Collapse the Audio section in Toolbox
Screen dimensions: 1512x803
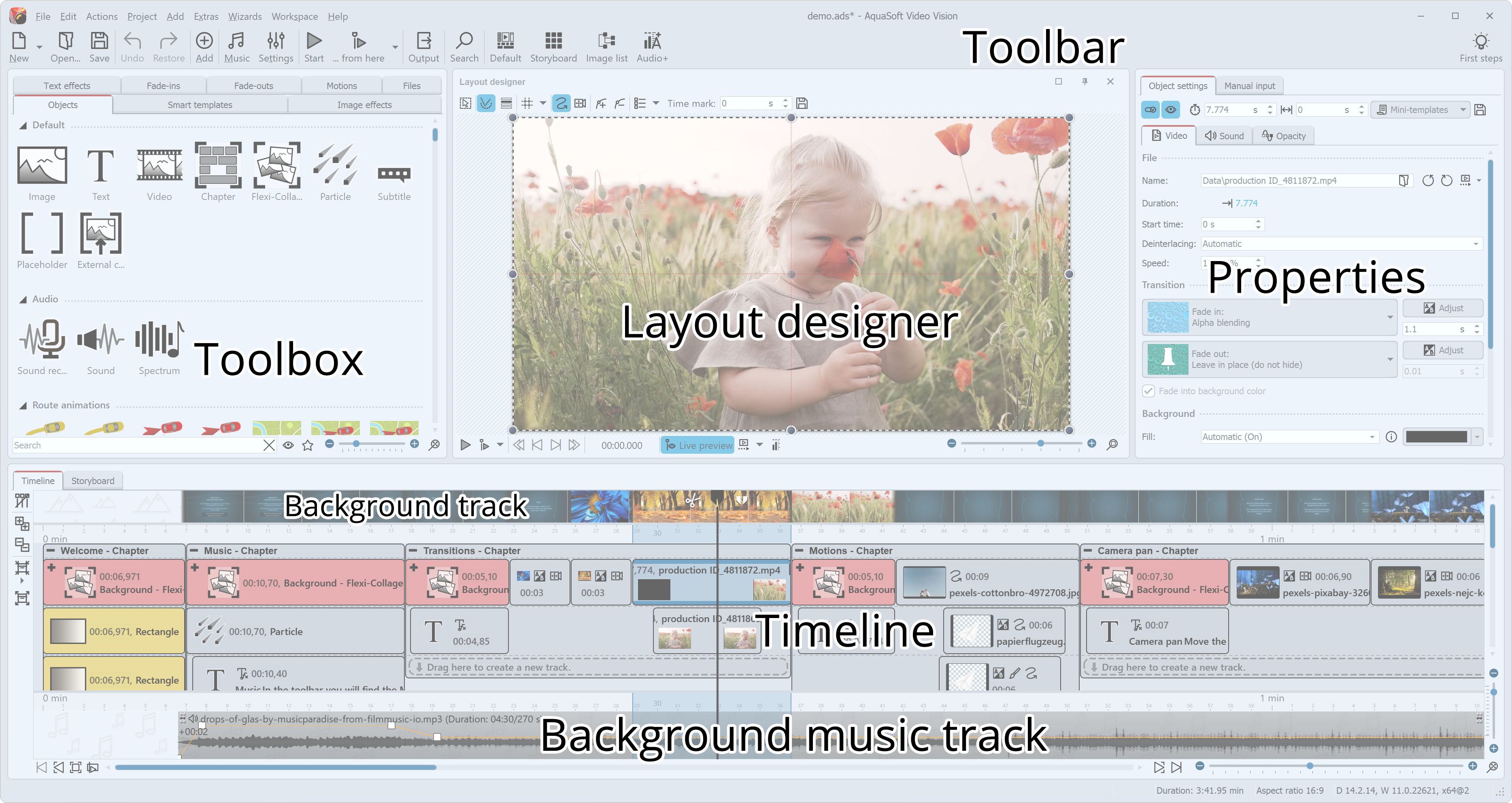[23, 300]
